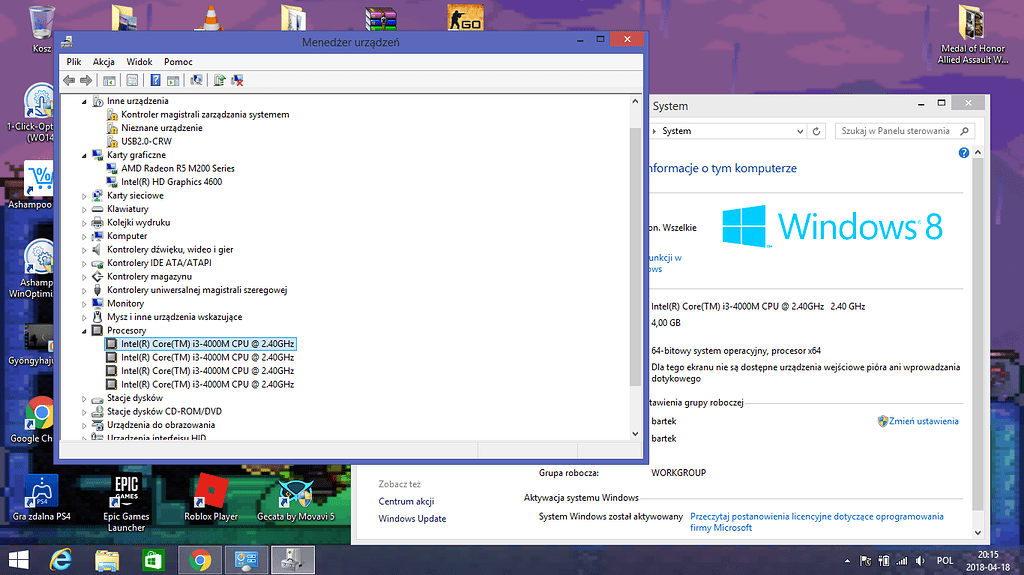This screenshot has height=575, width=1024.
Task: Click the Help icon in the toolbar
Action: pos(156,80)
